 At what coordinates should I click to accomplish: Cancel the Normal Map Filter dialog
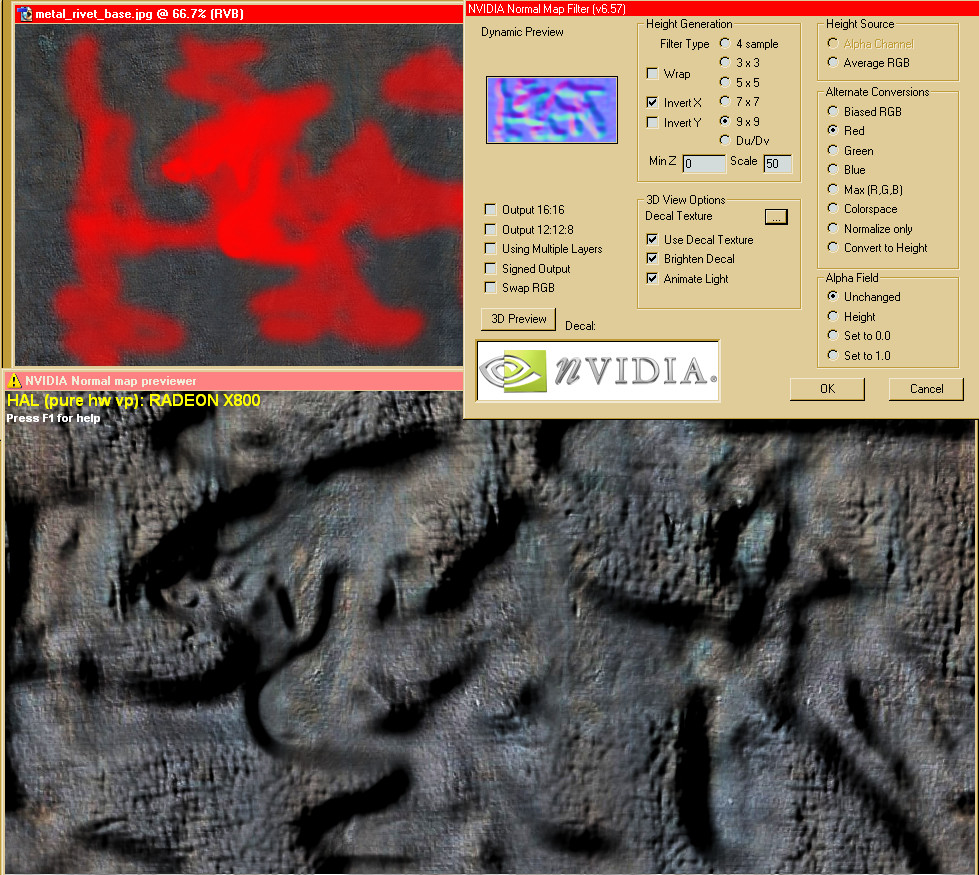click(x=926, y=389)
